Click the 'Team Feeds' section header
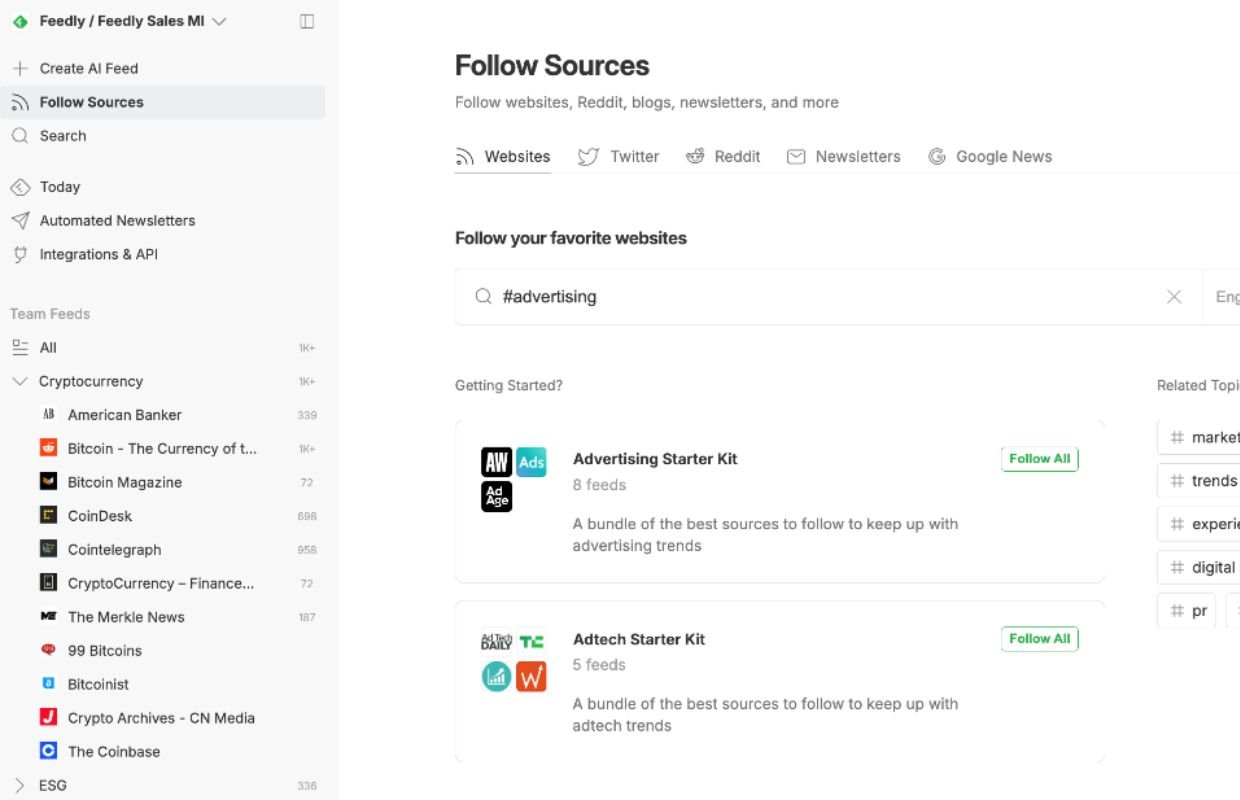 (x=50, y=314)
